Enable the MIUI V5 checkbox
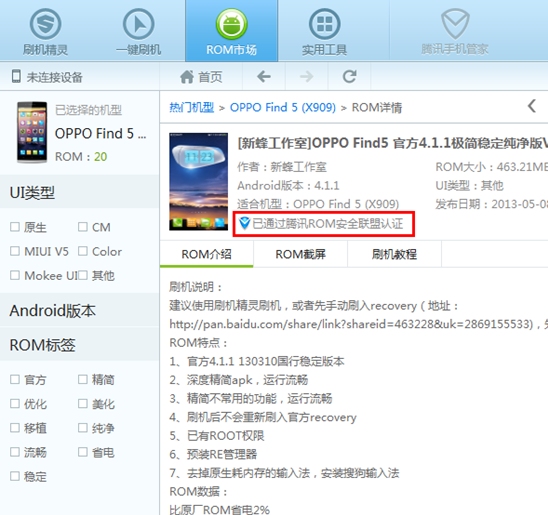The image size is (548, 515). click(x=15, y=251)
